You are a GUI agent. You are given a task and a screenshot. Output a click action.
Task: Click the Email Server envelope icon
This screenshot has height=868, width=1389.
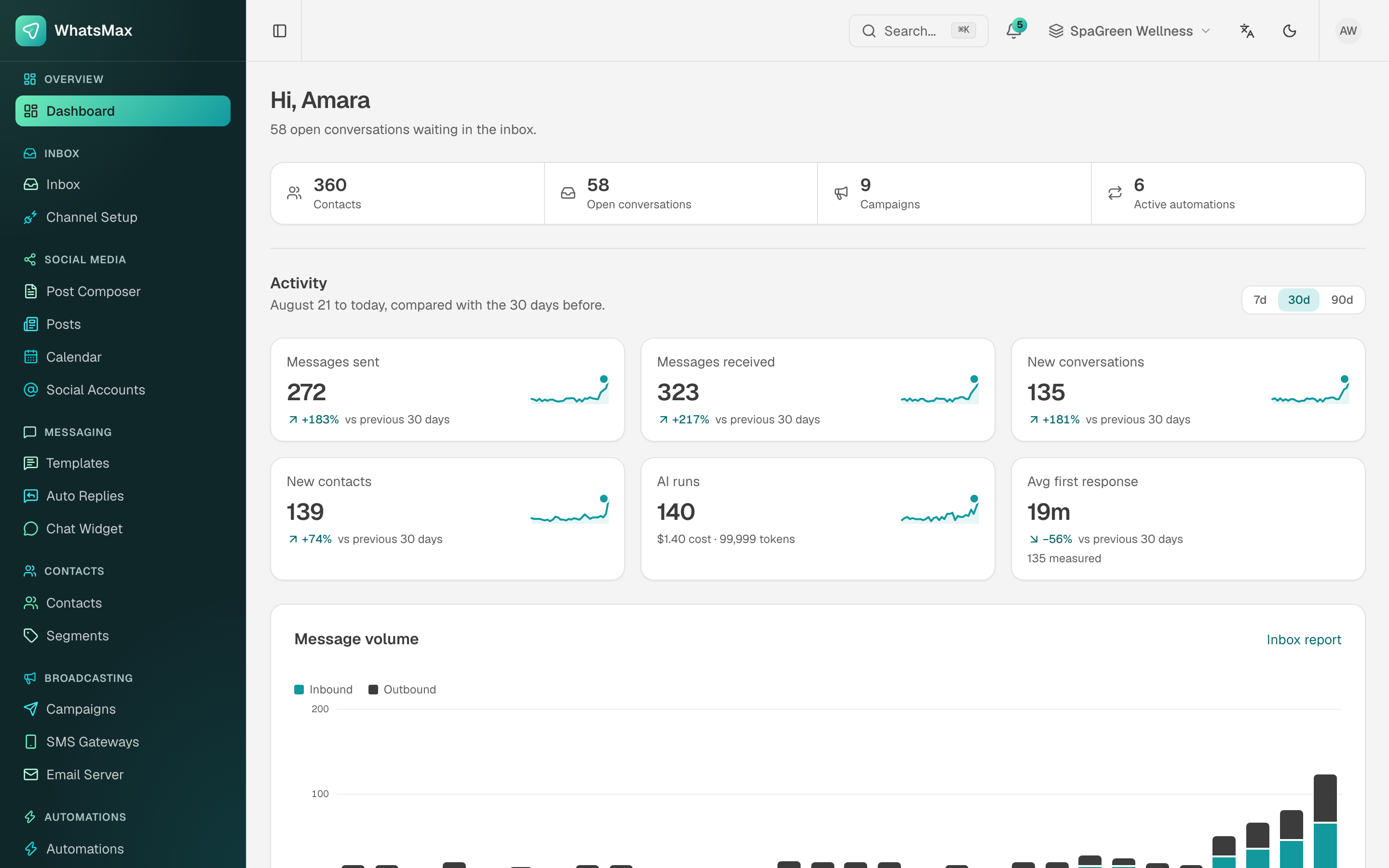pos(31,774)
